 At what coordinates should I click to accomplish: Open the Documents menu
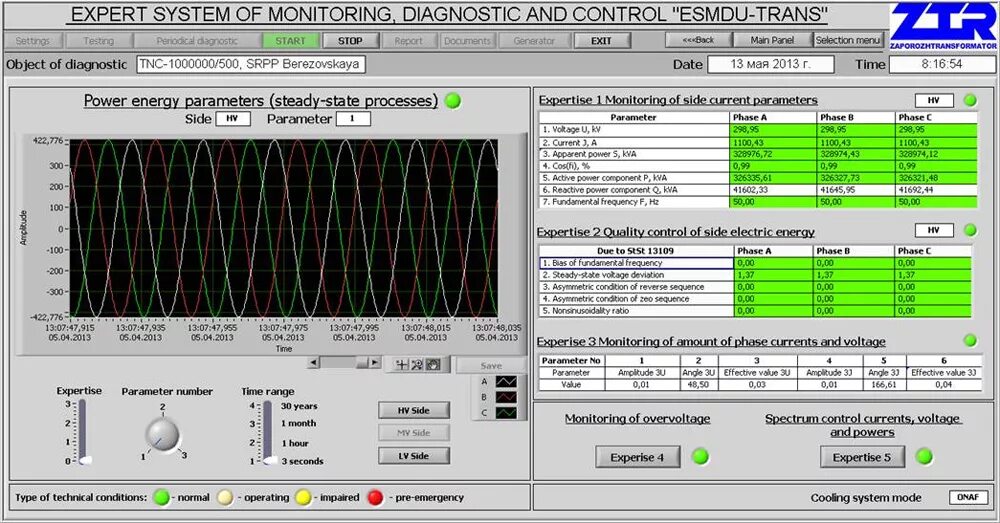pyautogui.click(x=467, y=41)
